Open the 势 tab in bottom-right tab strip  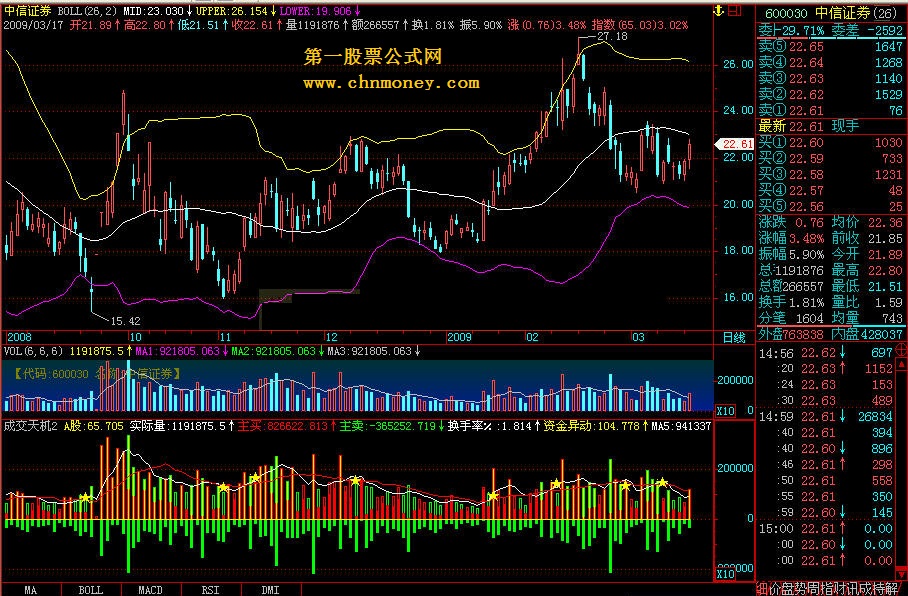point(800,589)
